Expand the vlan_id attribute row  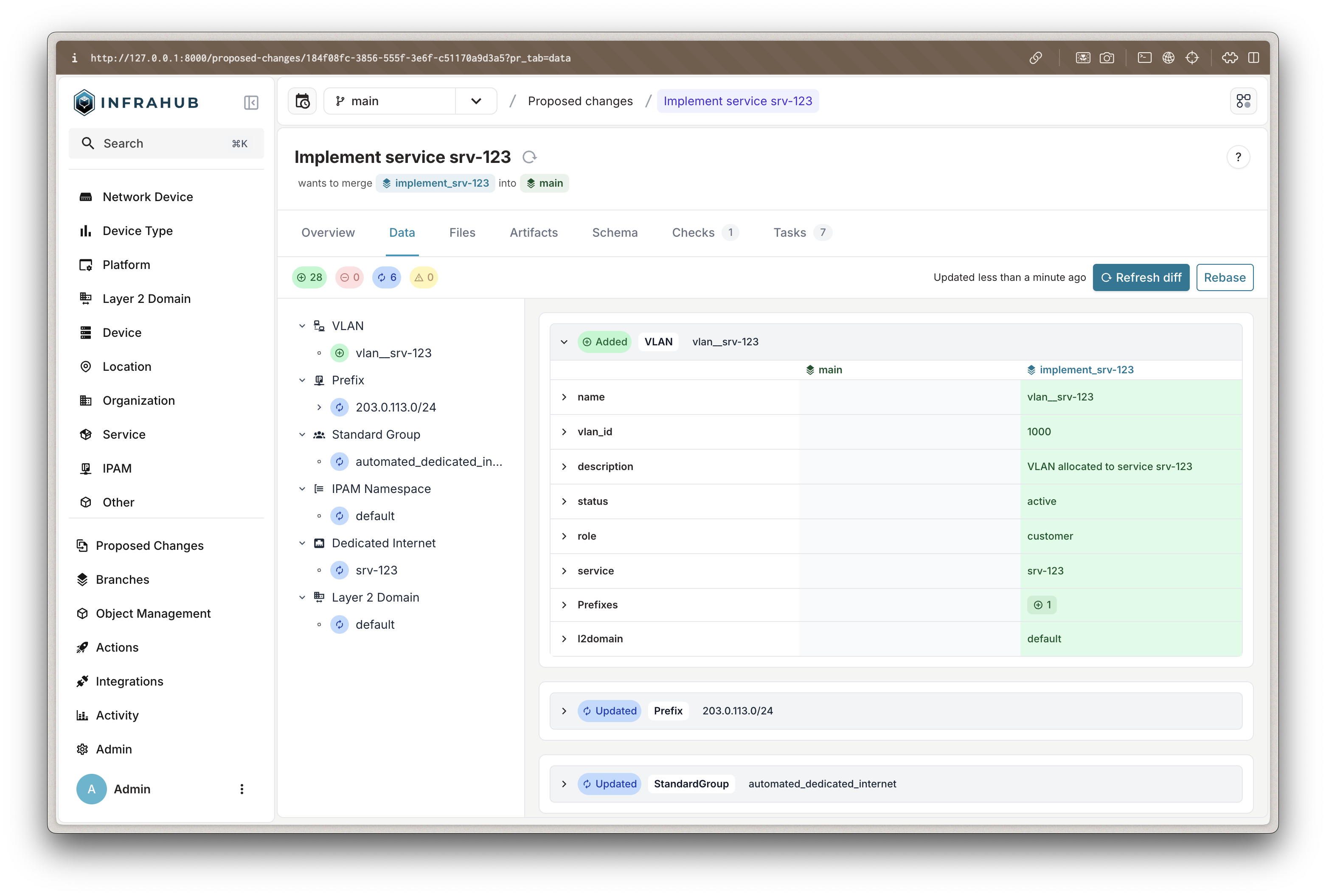[564, 432]
